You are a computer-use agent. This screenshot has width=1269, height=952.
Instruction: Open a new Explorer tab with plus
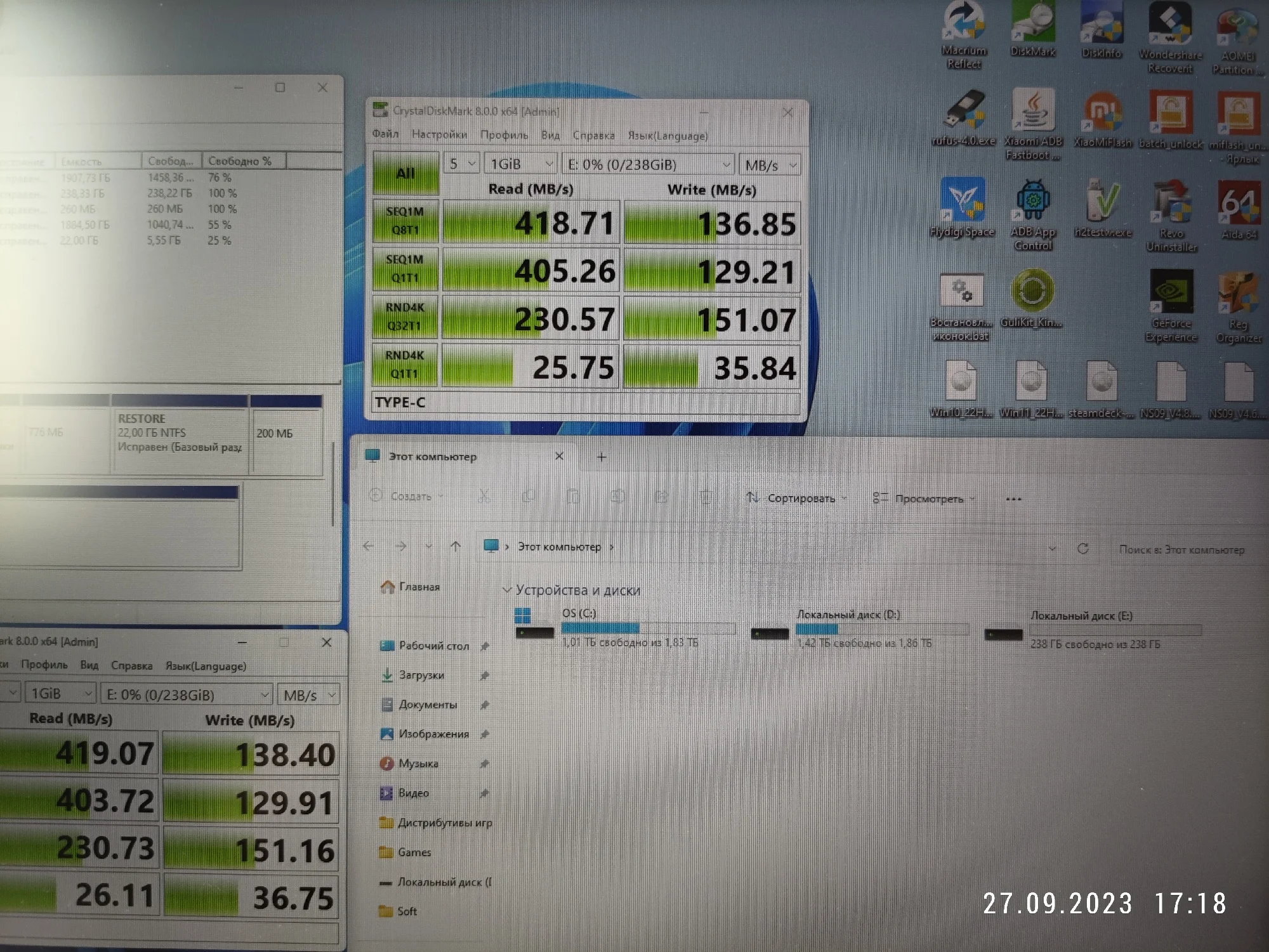point(602,457)
